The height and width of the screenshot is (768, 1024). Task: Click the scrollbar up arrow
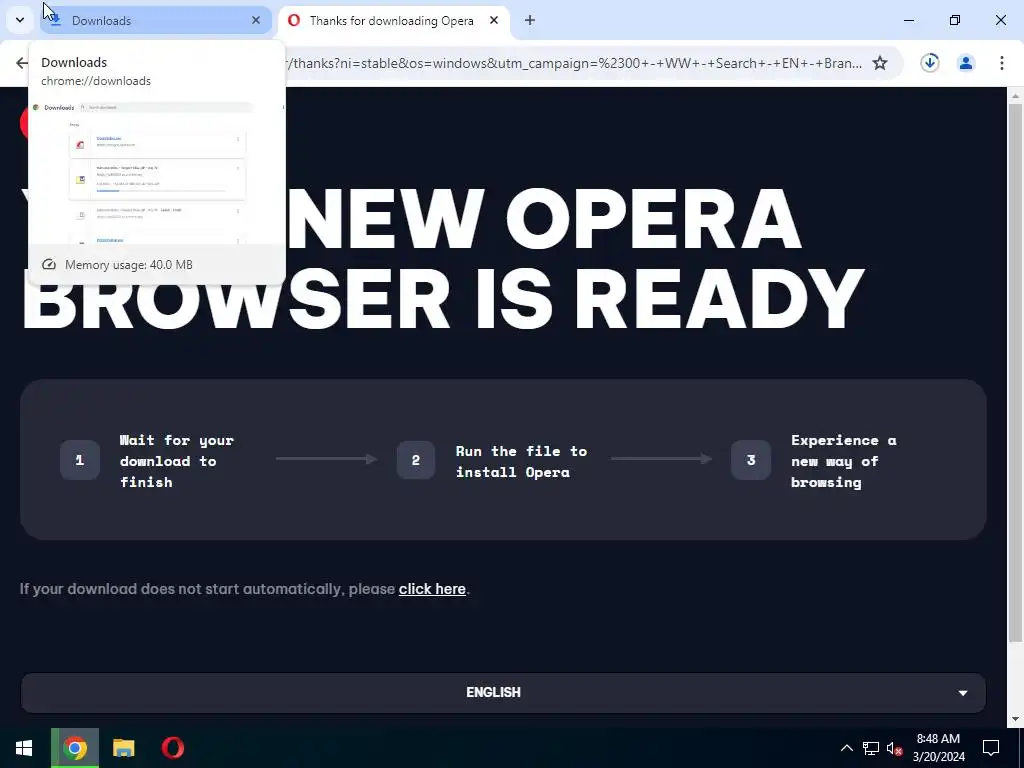(1015, 95)
